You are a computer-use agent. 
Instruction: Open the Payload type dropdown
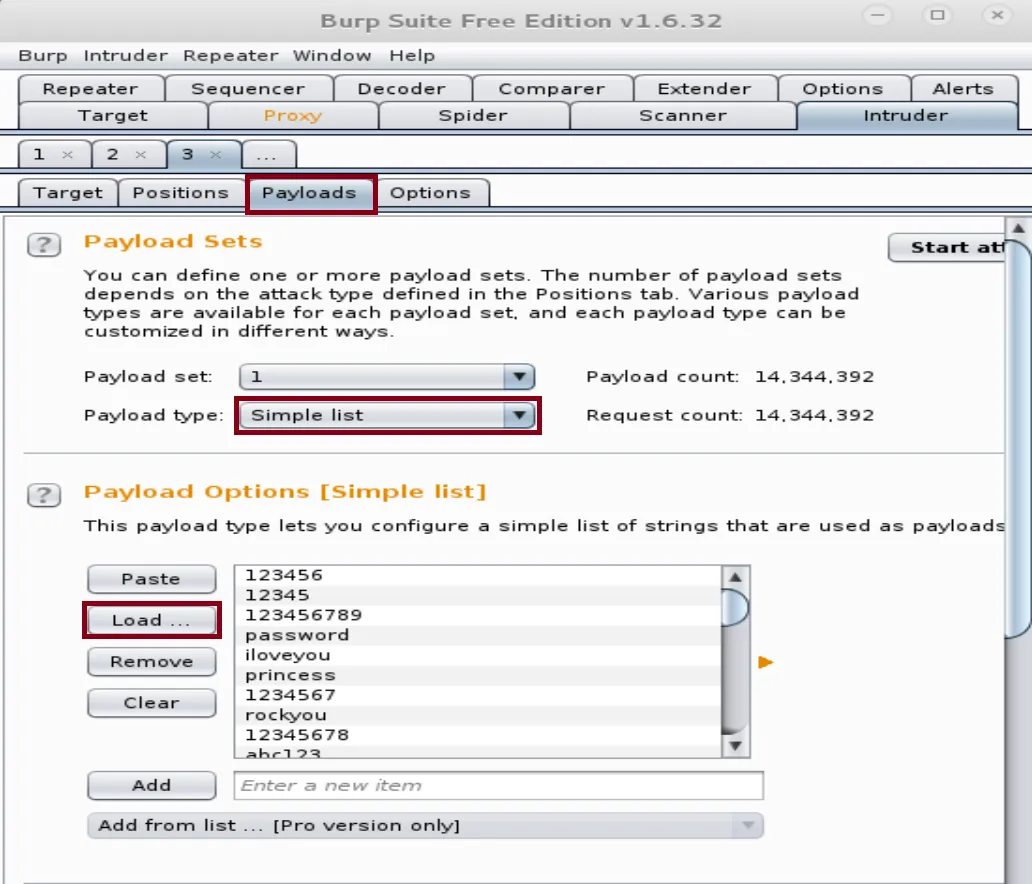coord(387,415)
